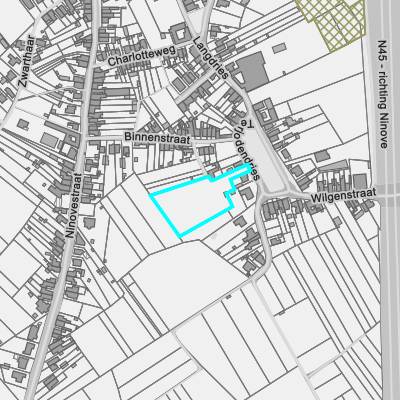Viewport: 400px width, 400px height.
Task: Click the Ninovestraat street label
Action: 73,205
